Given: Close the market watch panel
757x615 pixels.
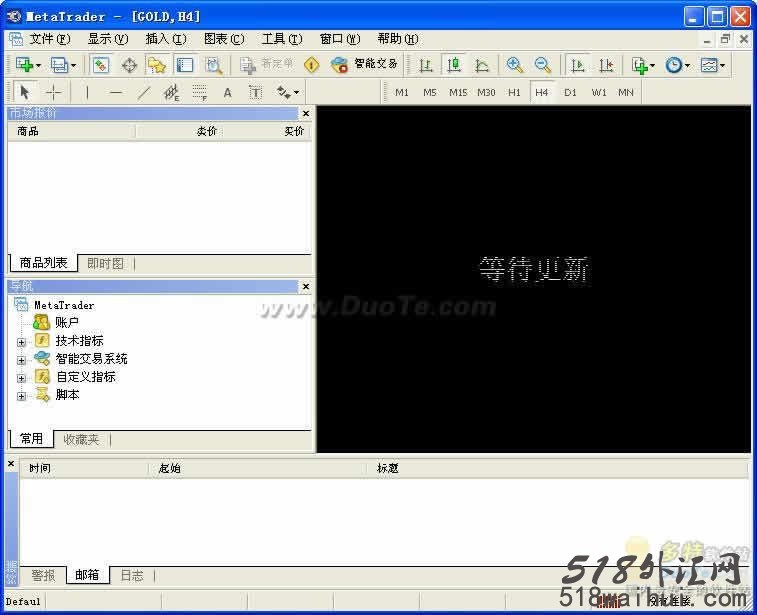Looking at the screenshot, I should [x=306, y=113].
